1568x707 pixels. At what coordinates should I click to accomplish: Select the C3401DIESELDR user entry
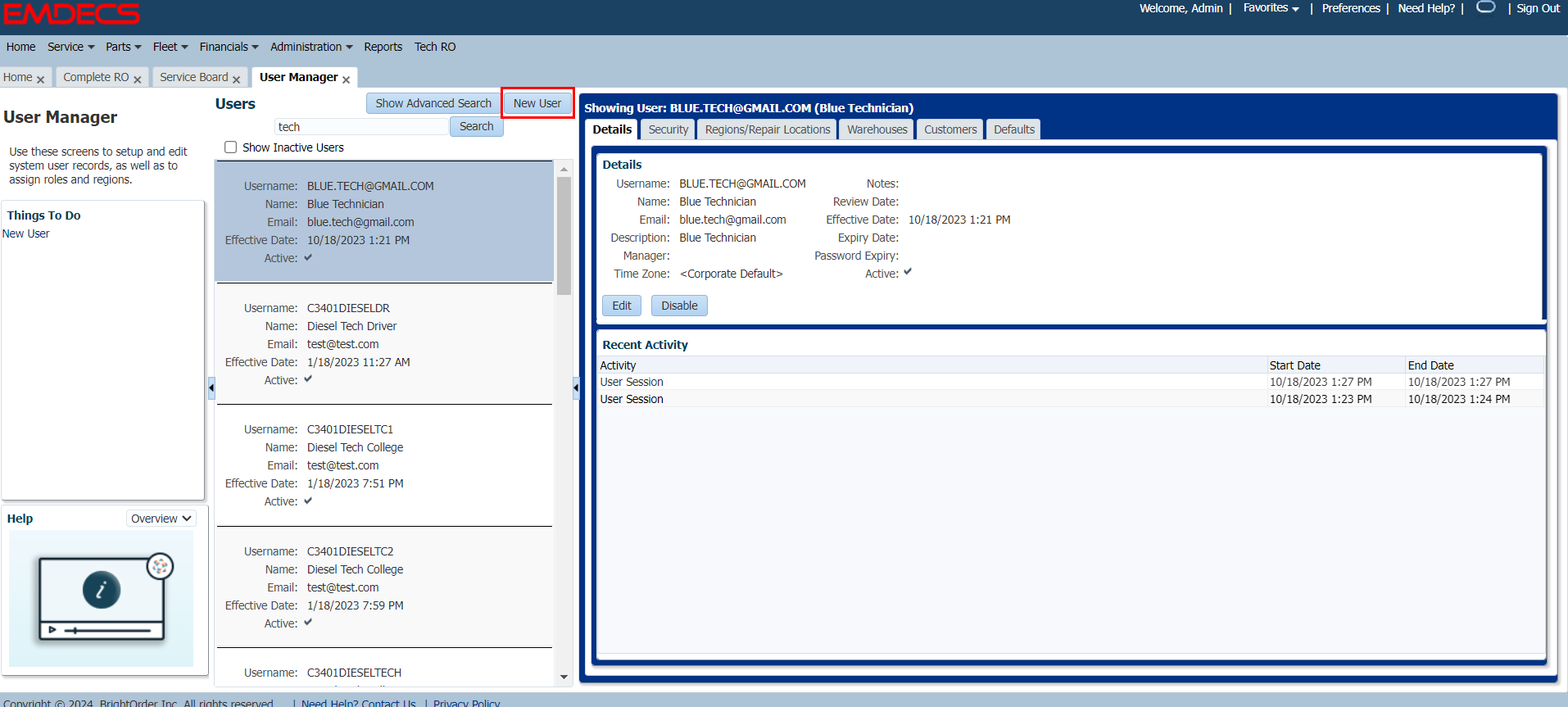(384, 343)
